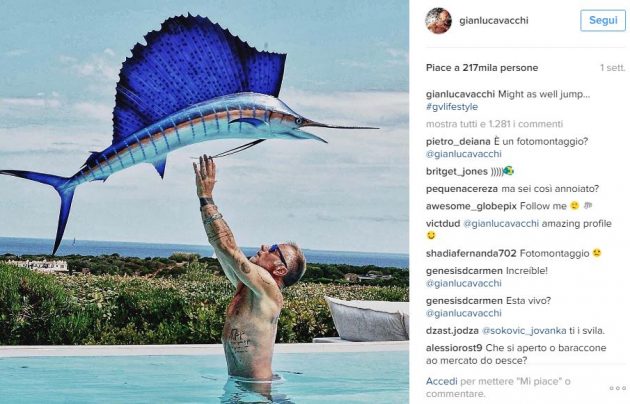
Task: Expand all 1.281 comments
Action: pyautogui.click(x=494, y=124)
